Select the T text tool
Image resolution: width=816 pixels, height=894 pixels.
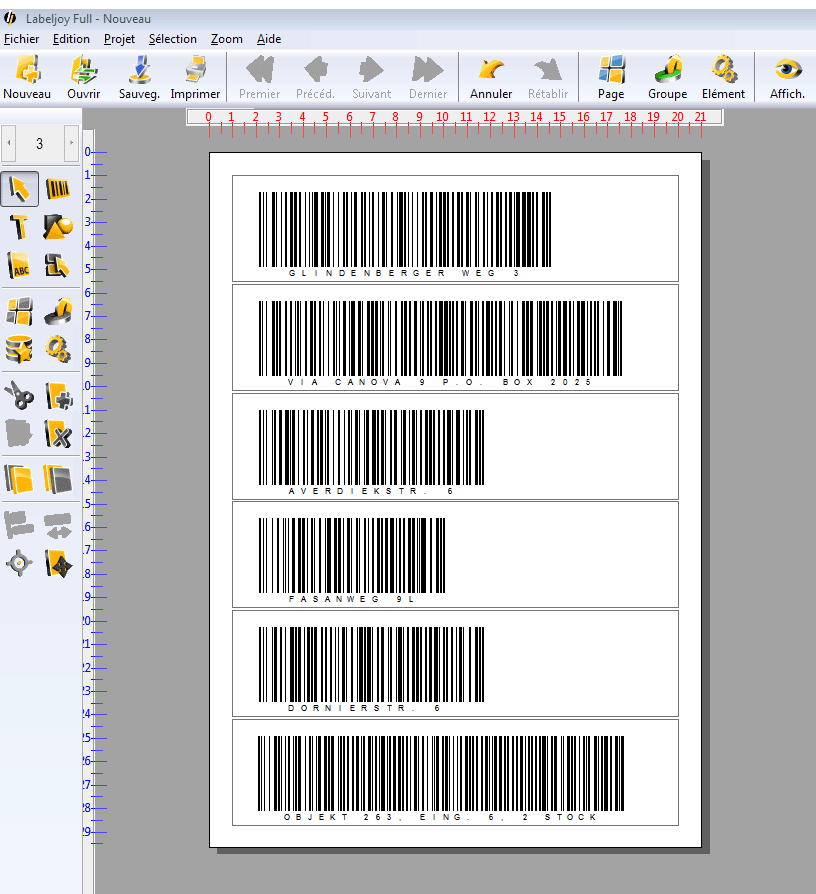[x=20, y=227]
